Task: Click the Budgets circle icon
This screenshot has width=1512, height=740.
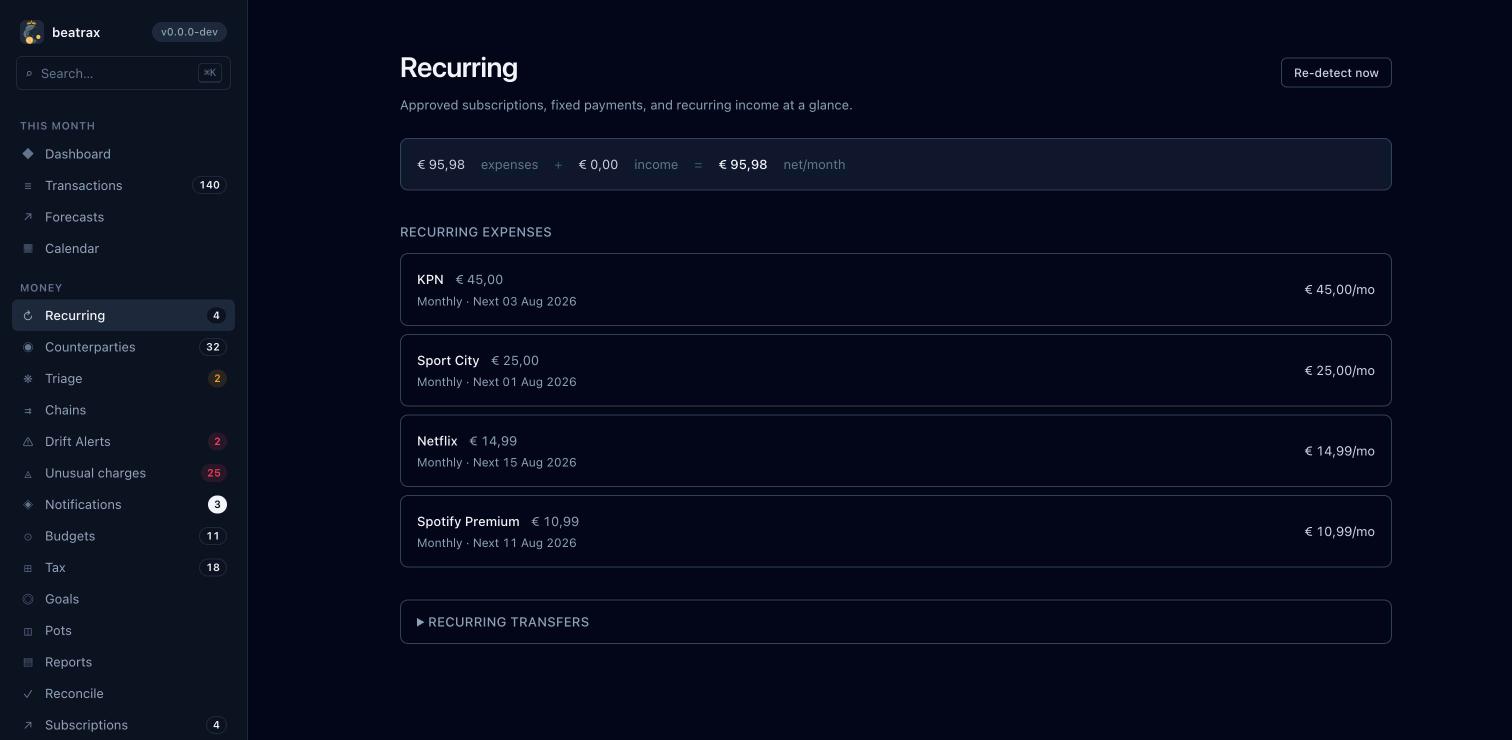Action: tap(28, 536)
